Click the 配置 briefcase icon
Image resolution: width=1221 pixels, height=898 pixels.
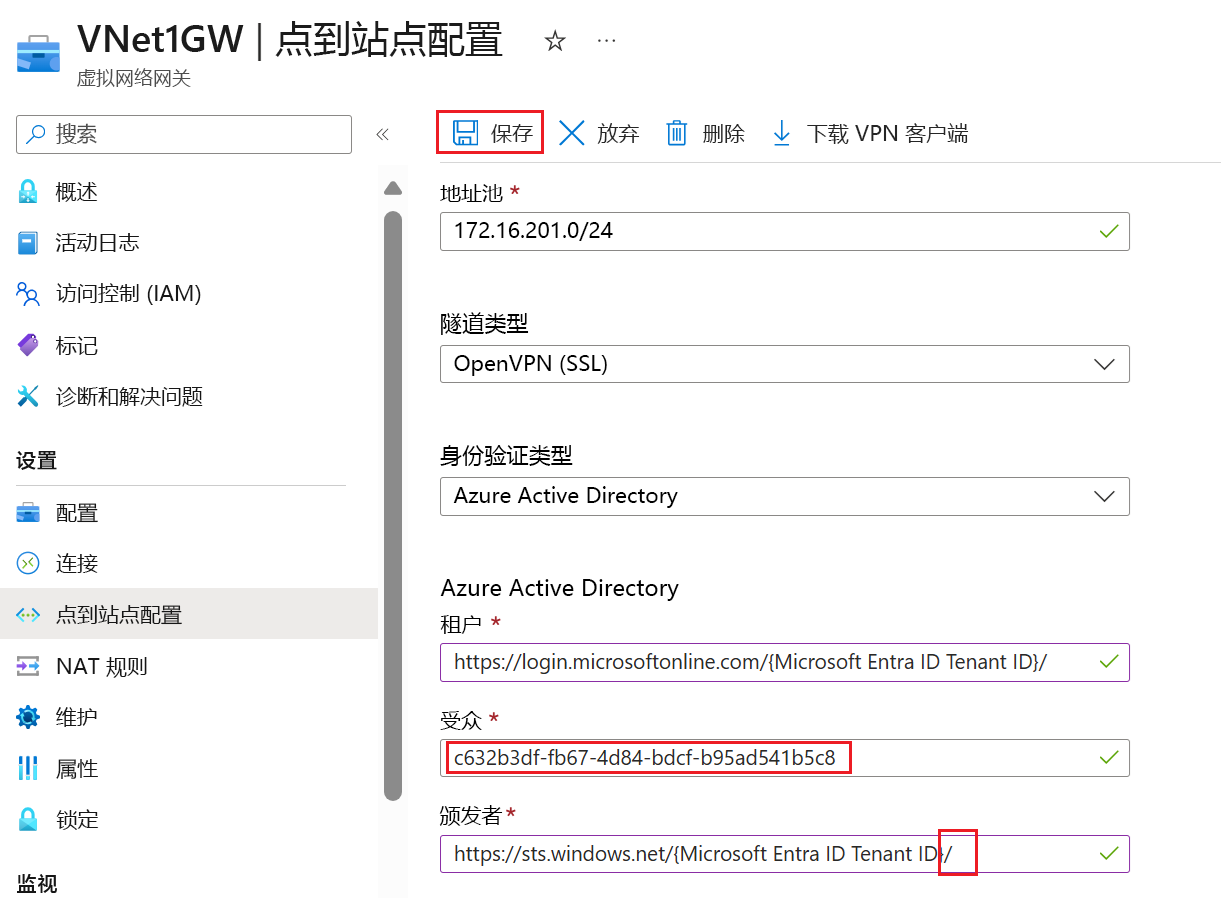click(x=28, y=513)
